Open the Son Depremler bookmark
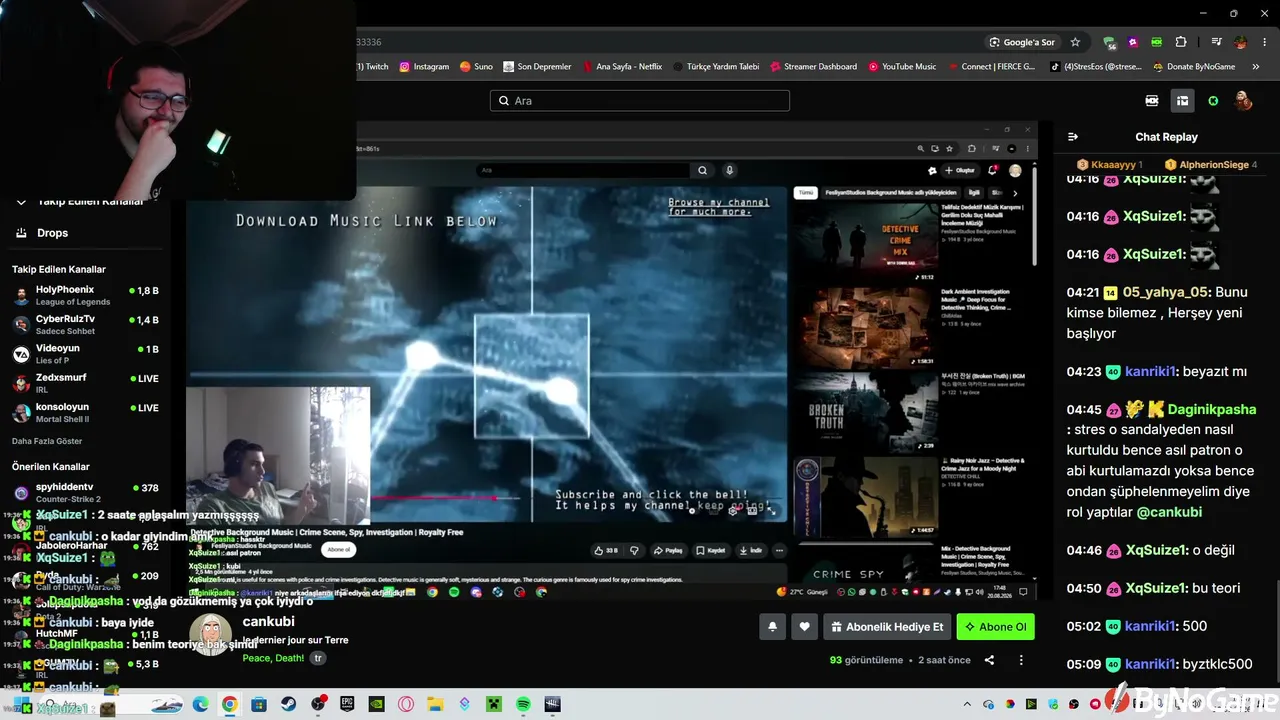The width and height of the screenshot is (1280, 720). [537, 67]
